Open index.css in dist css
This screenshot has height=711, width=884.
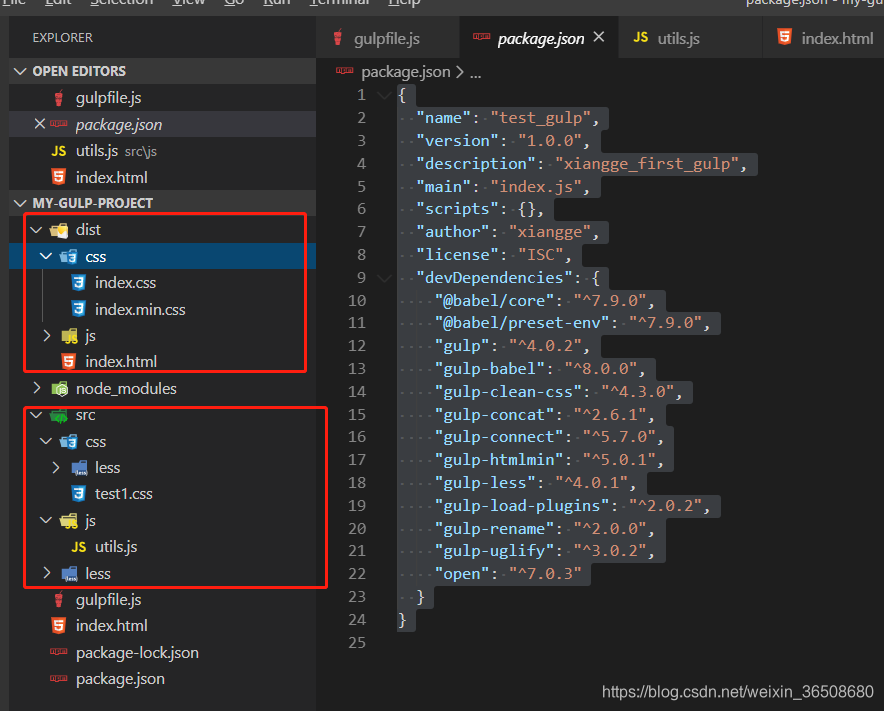125,282
